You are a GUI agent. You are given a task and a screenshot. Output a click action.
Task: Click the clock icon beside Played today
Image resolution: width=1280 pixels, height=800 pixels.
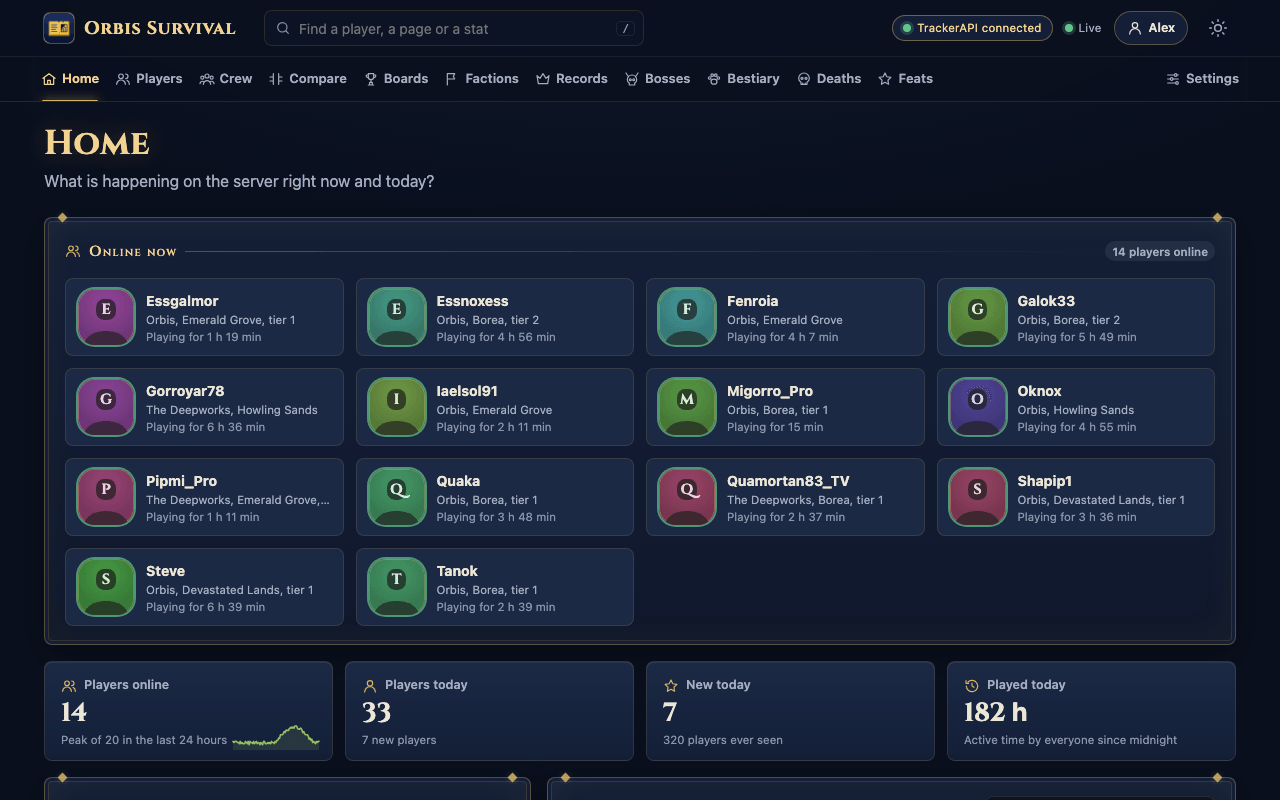point(972,686)
